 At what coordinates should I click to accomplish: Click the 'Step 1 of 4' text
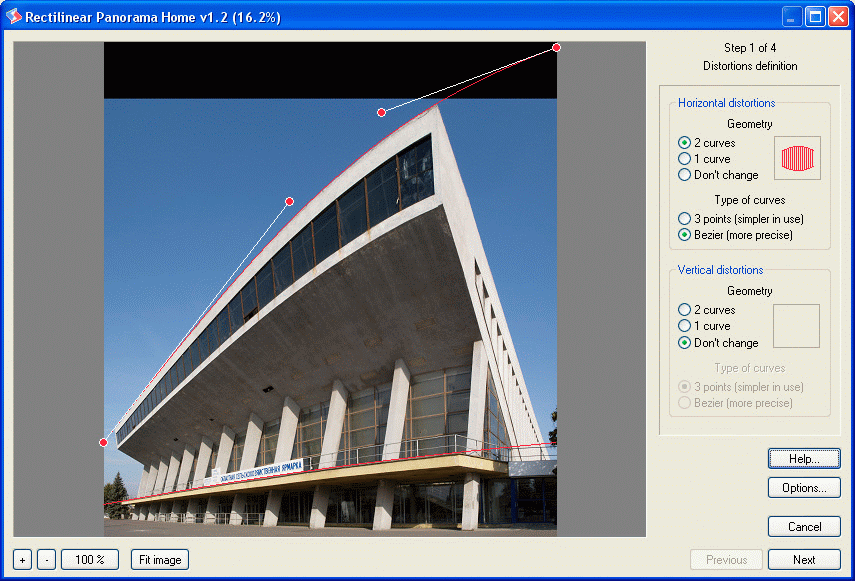click(x=750, y=48)
